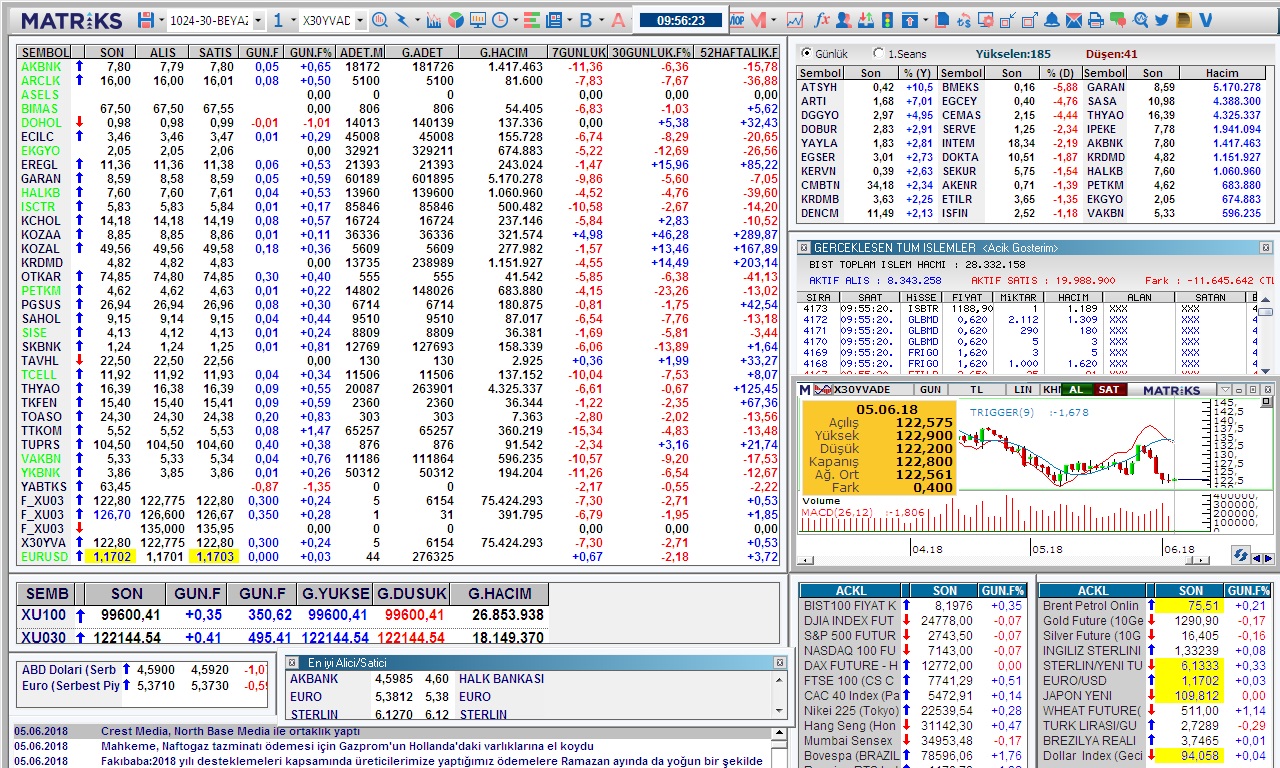Select the Günlük radio button
This screenshot has height=768, width=1280.
click(x=806, y=54)
